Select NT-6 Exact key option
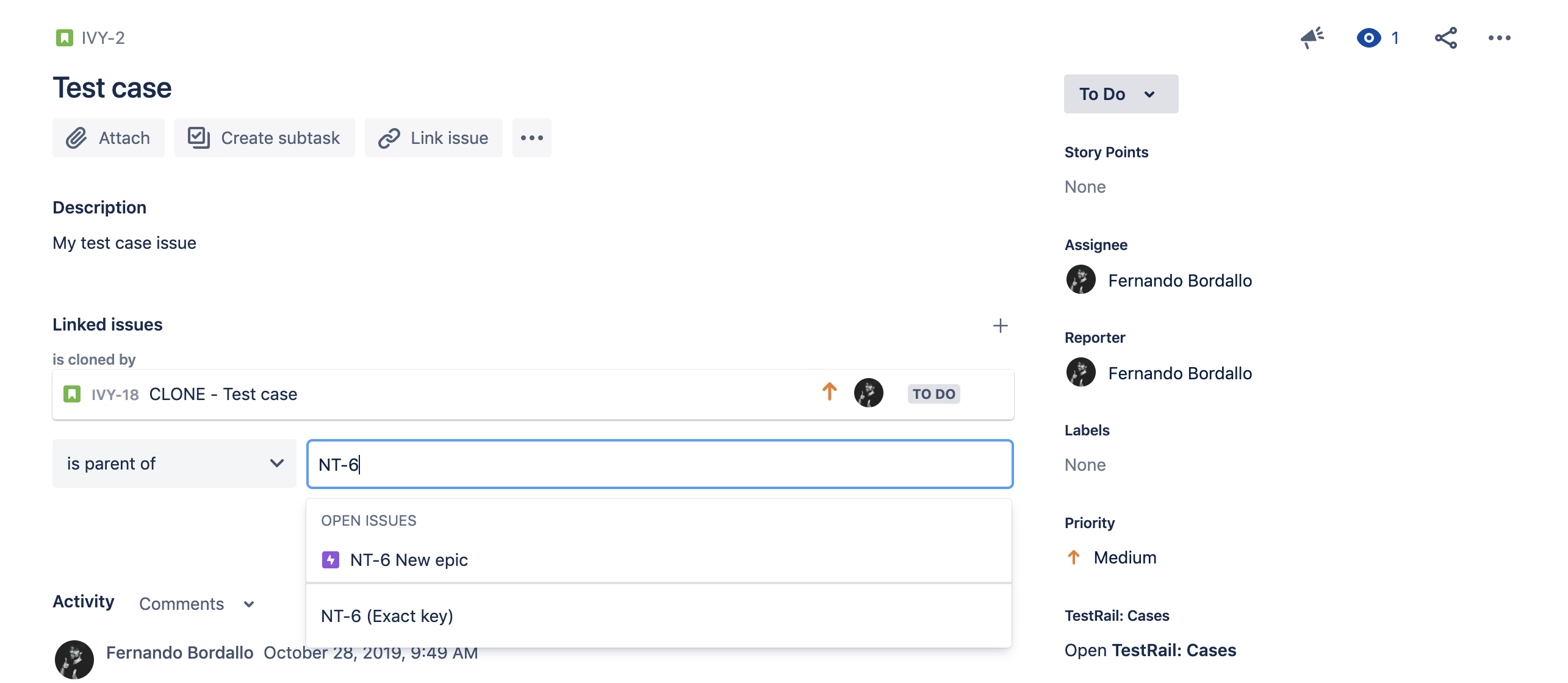Image resolution: width=1568 pixels, height=683 pixels. [388, 615]
